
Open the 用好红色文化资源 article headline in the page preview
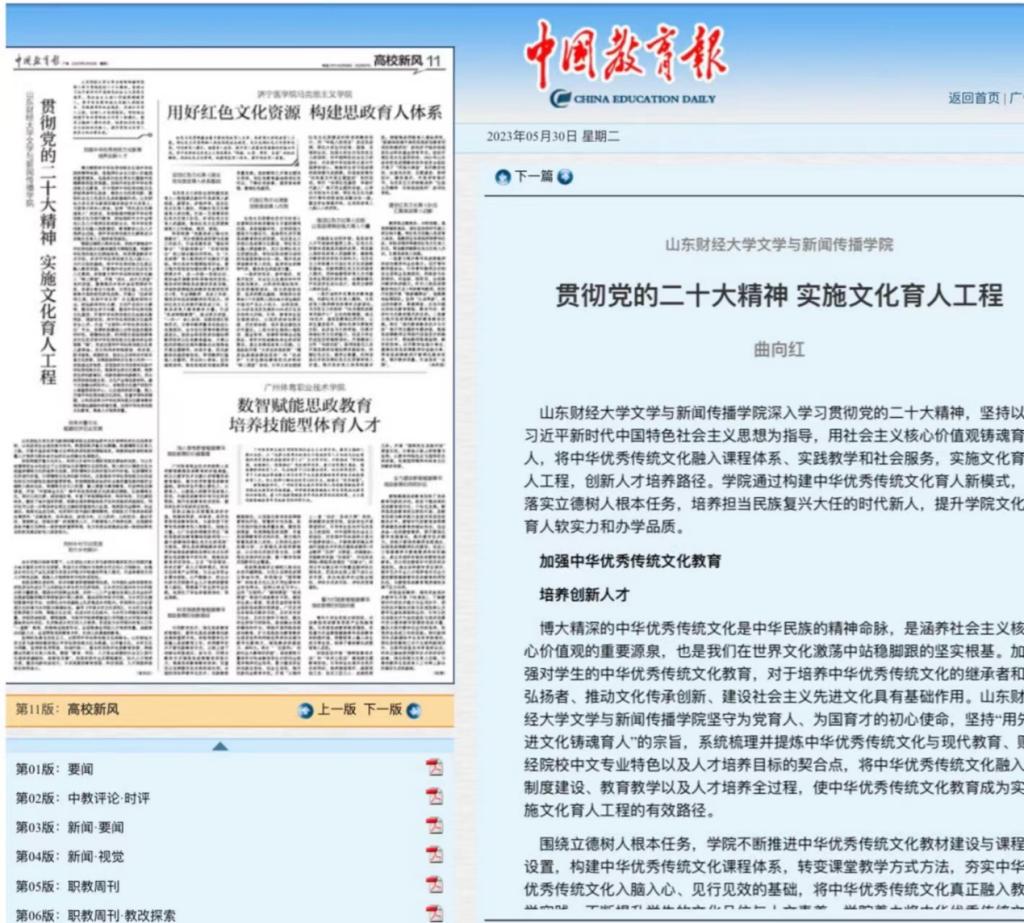[x=303, y=112]
